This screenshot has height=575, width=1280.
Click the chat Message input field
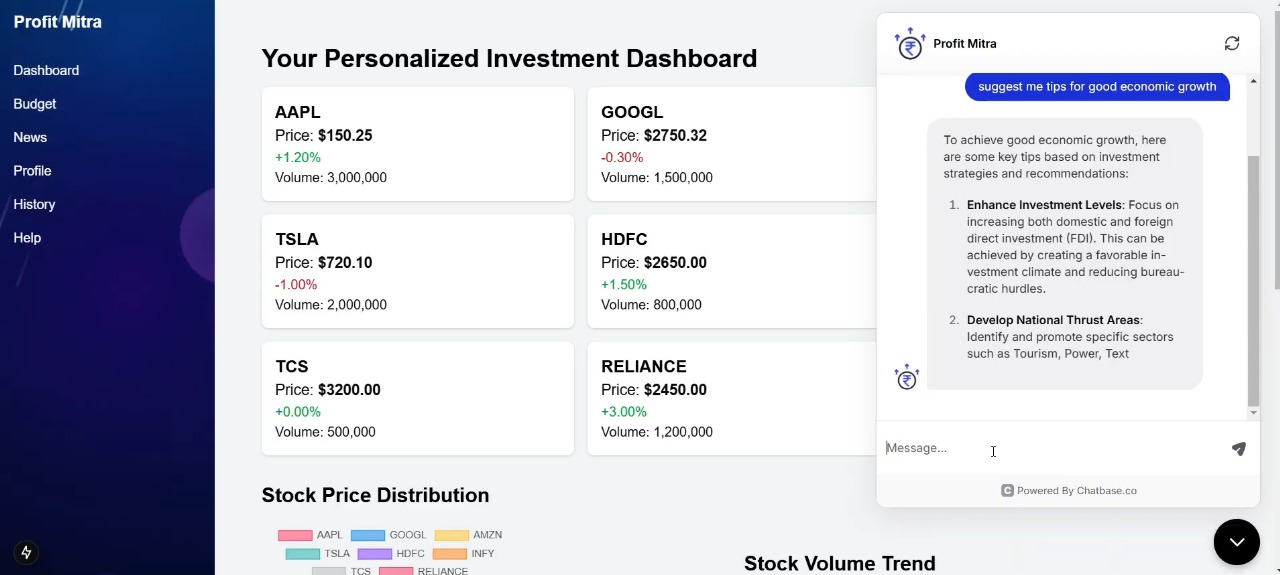(x=1050, y=448)
